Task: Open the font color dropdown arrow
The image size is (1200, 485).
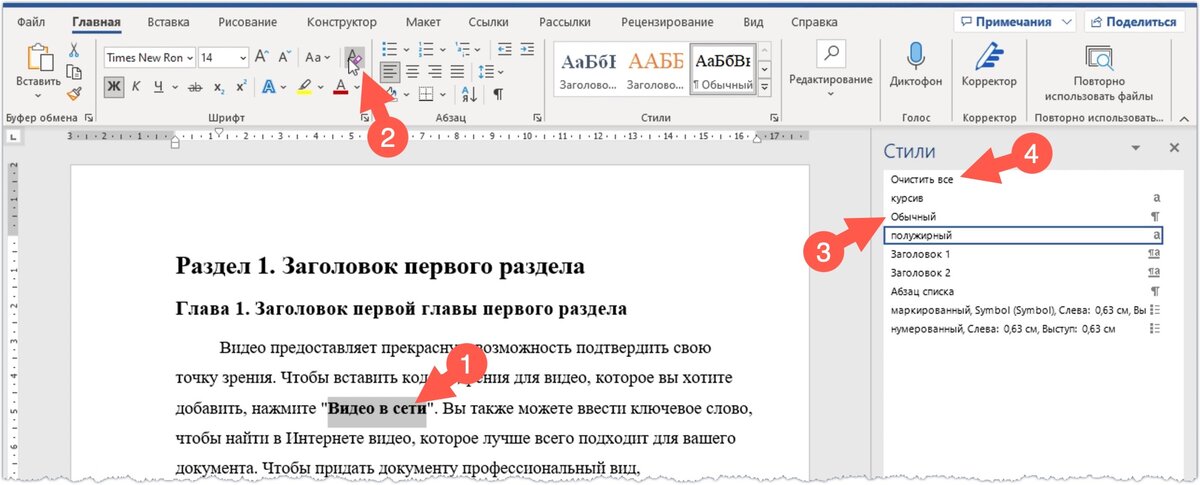Action: coord(357,87)
